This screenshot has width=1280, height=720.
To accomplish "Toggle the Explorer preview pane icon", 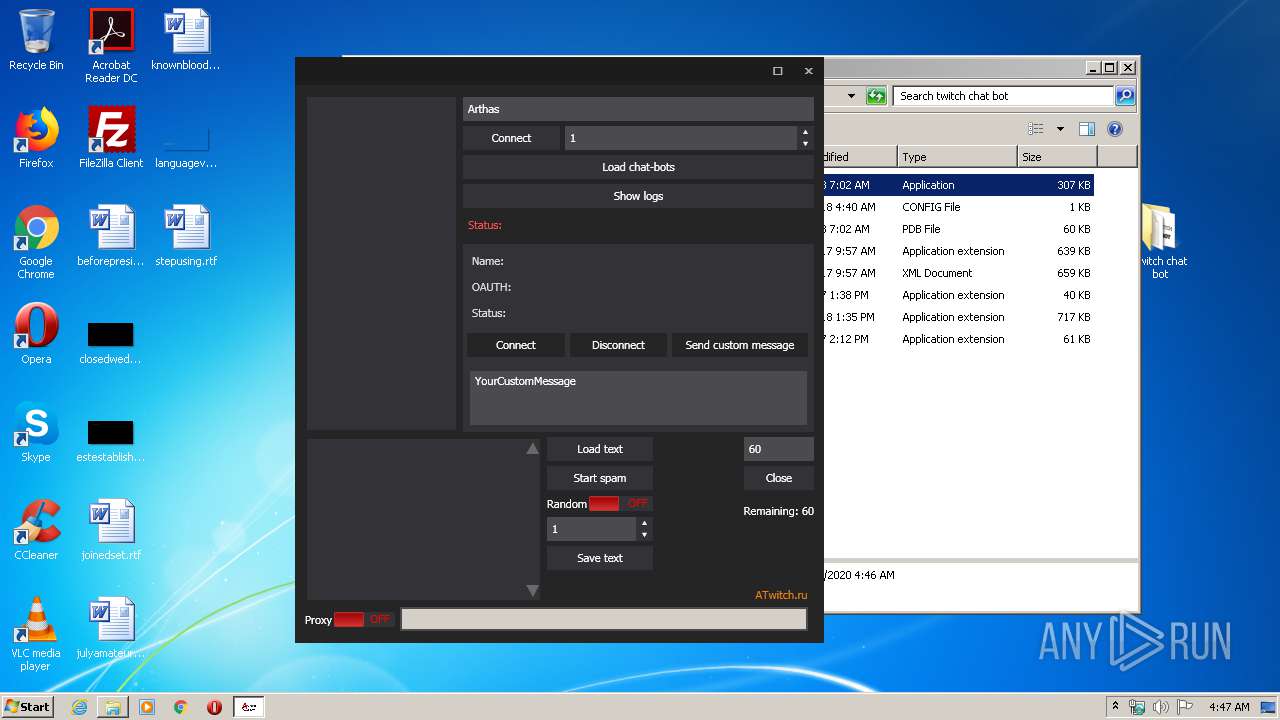I will click(x=1087, y=129).
